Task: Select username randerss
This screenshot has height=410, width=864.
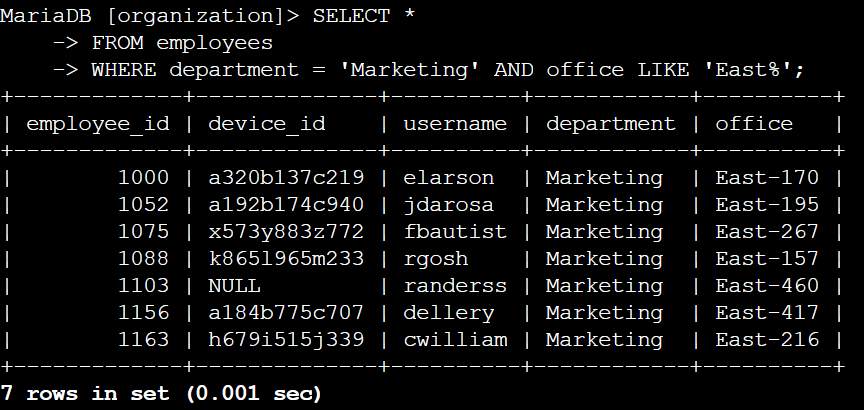Action: tap(455, 286)
